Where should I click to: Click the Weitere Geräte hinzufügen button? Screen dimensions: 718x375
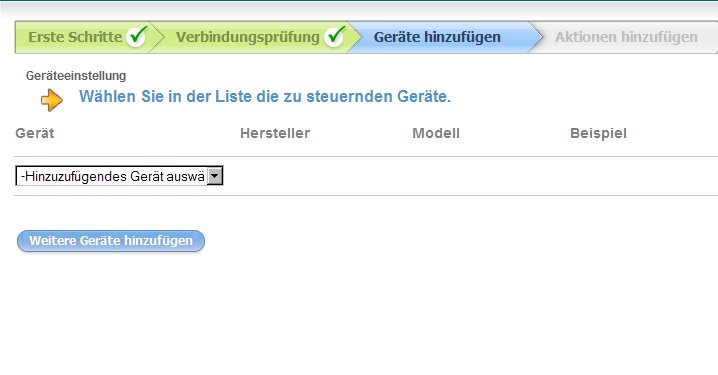(111, 241)
